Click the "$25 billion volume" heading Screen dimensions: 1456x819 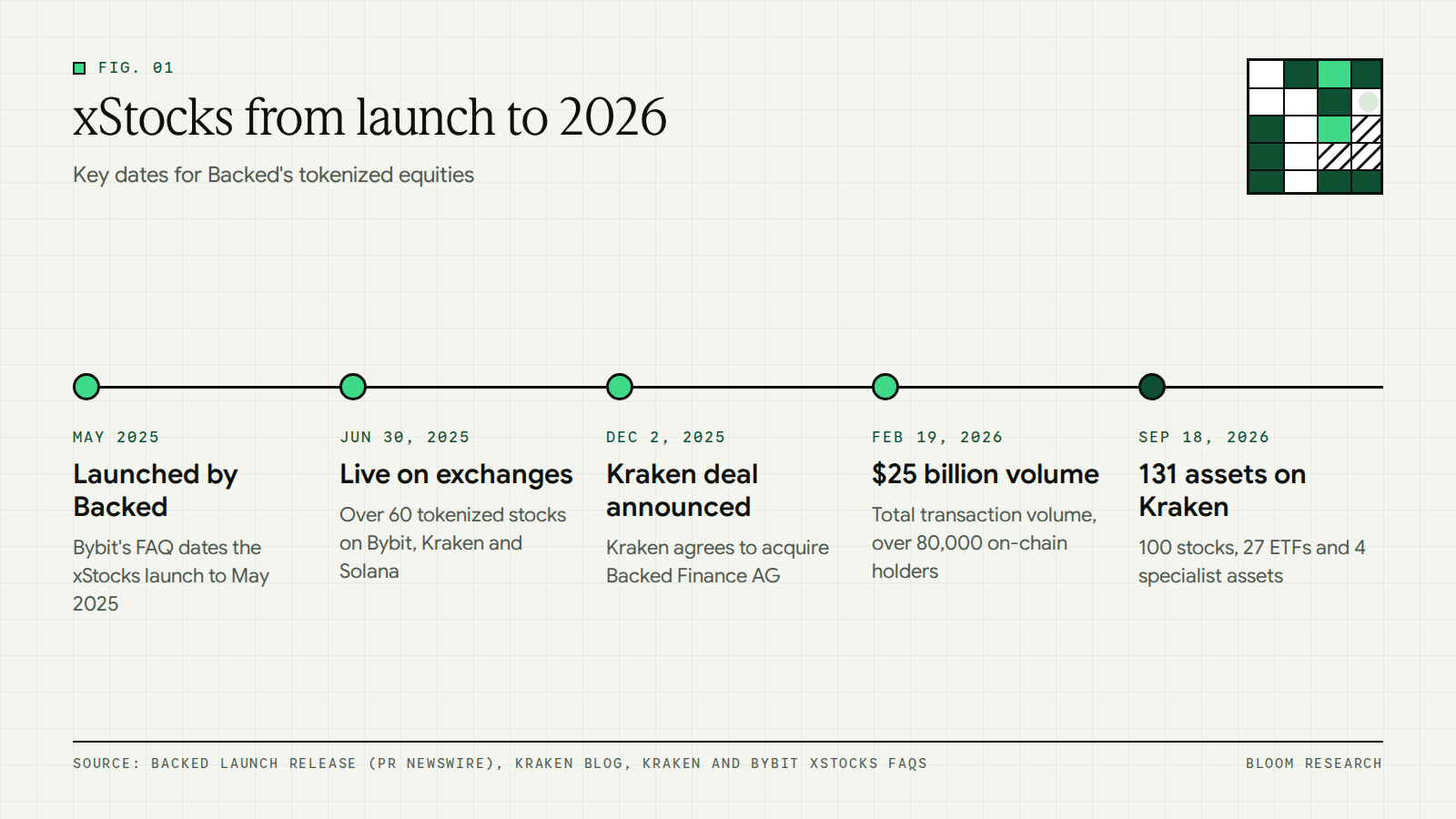pos(986,475)
